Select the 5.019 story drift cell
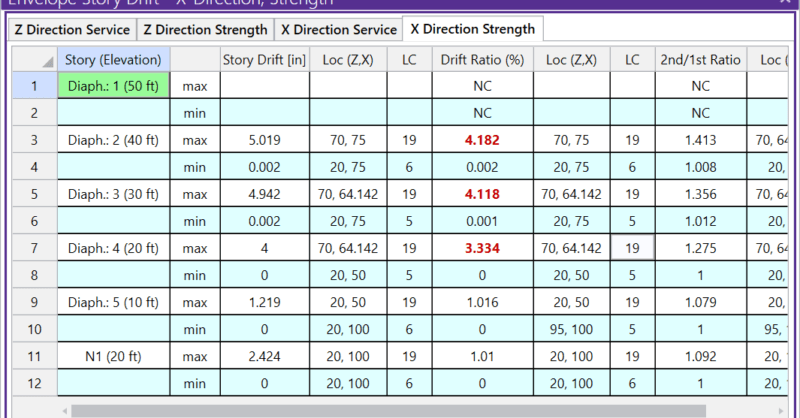 [264, 141]
